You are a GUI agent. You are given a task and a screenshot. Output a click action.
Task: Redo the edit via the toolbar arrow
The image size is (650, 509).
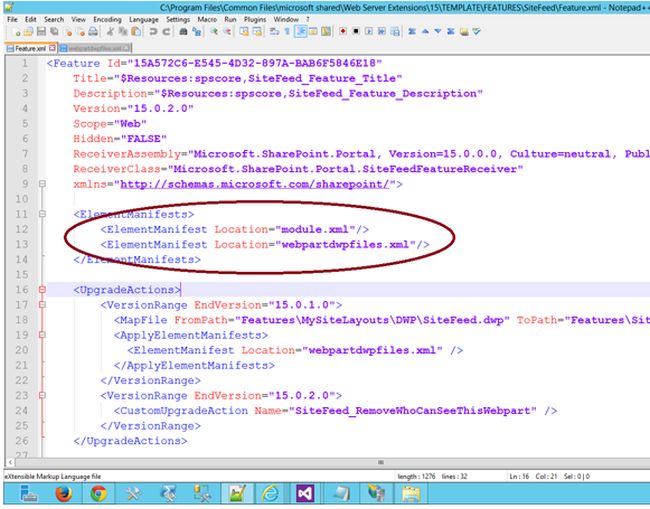166,32
